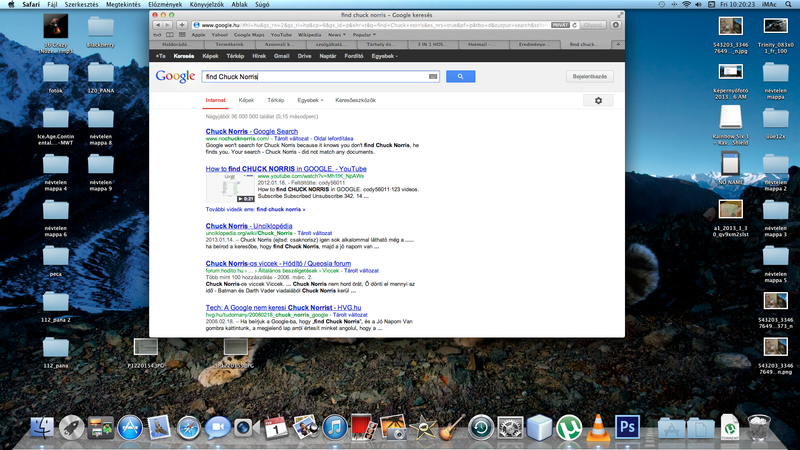The image size is (800, 450).
Task: Open the Reading List glasses icon
Action: pyautogui.click(x=157, y=35)
